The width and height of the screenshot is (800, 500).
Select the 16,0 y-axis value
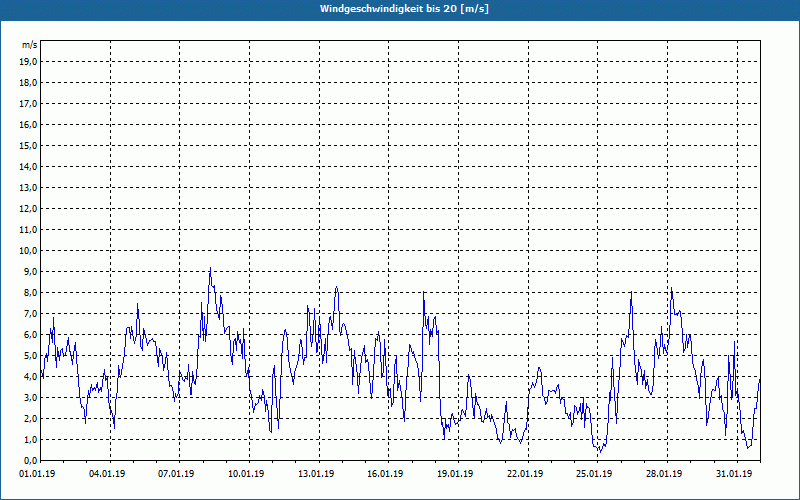tap(28, 124)
